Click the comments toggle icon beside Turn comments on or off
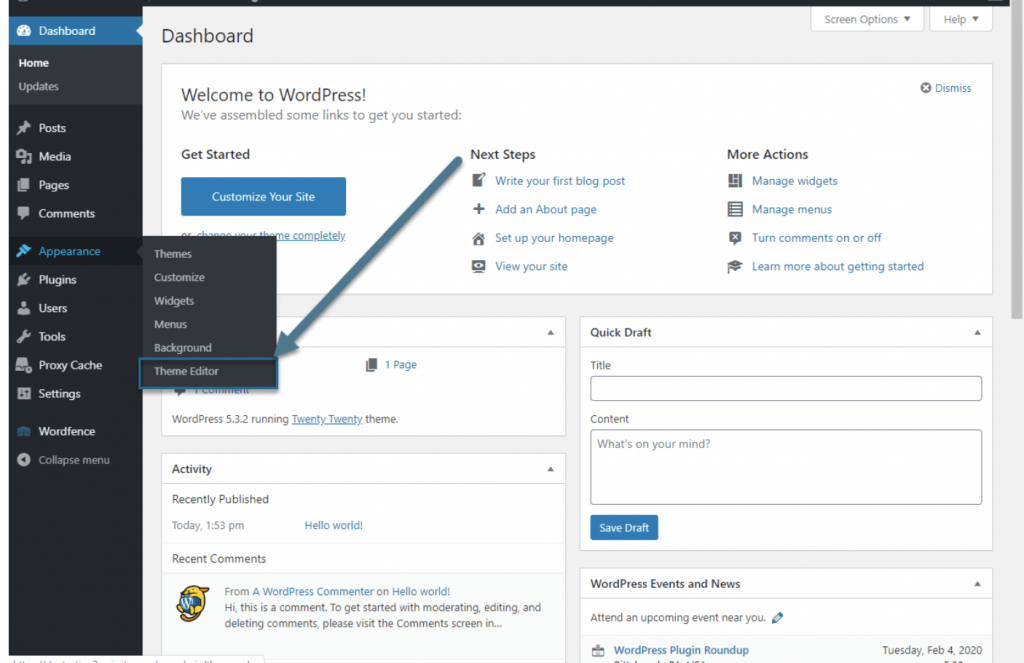1024x663 pixels. [735, 238]
